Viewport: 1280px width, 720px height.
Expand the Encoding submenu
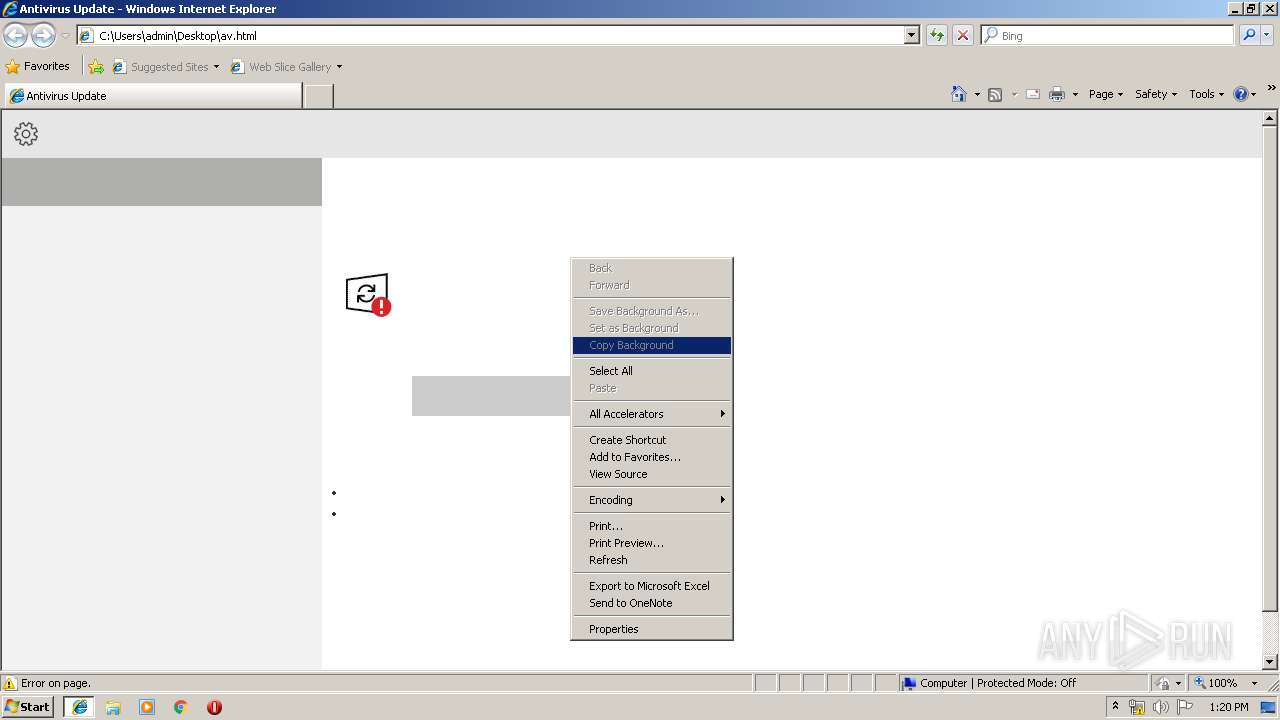tap(652, 500)
